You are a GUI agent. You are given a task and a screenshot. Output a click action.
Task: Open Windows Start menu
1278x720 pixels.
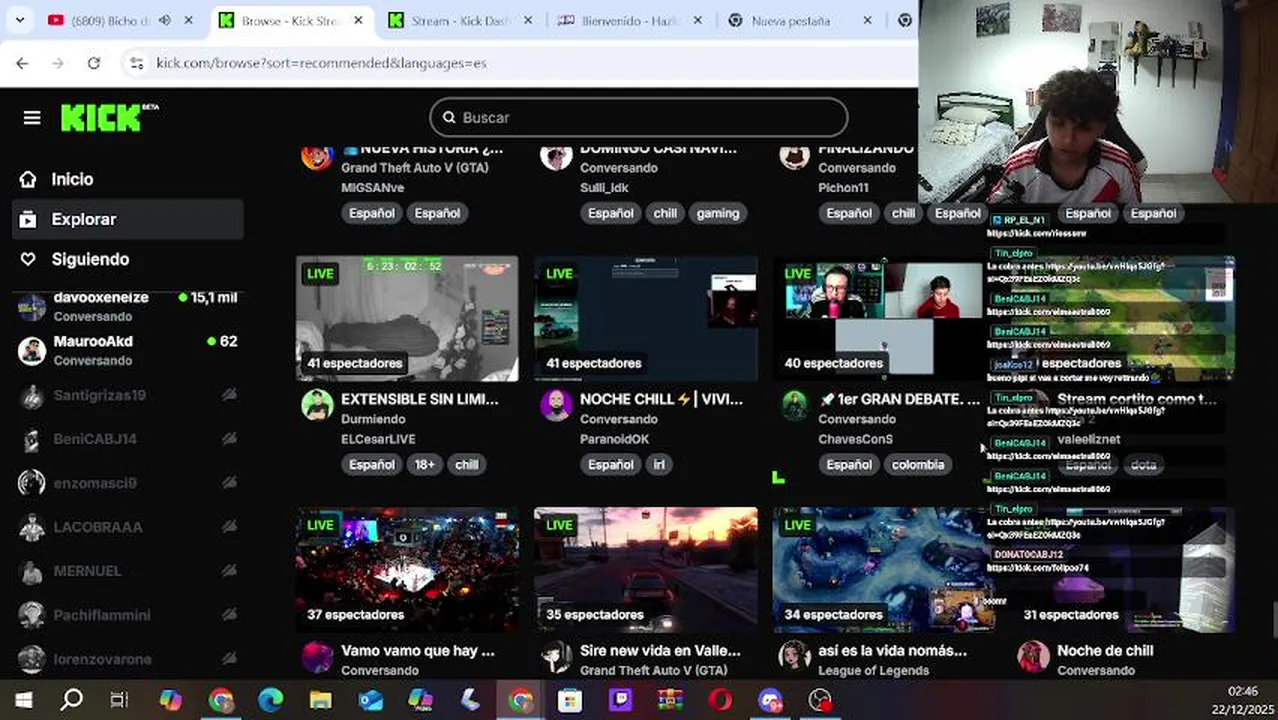pos(23,700)
